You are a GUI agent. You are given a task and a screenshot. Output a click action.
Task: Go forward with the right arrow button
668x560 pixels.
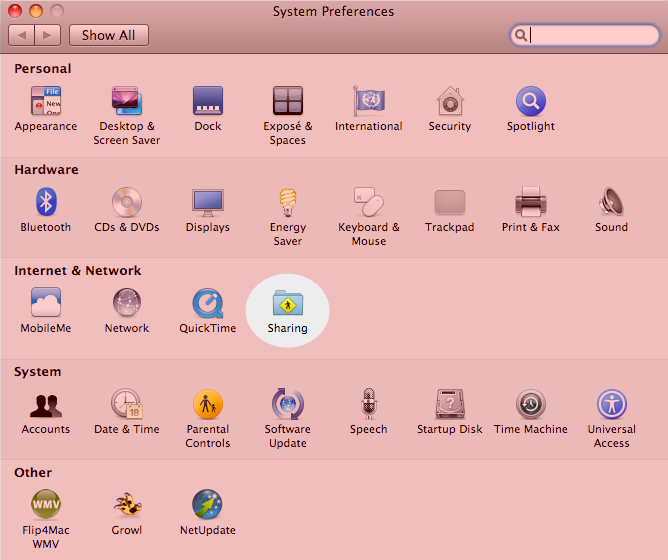click(x=47, y=35)
